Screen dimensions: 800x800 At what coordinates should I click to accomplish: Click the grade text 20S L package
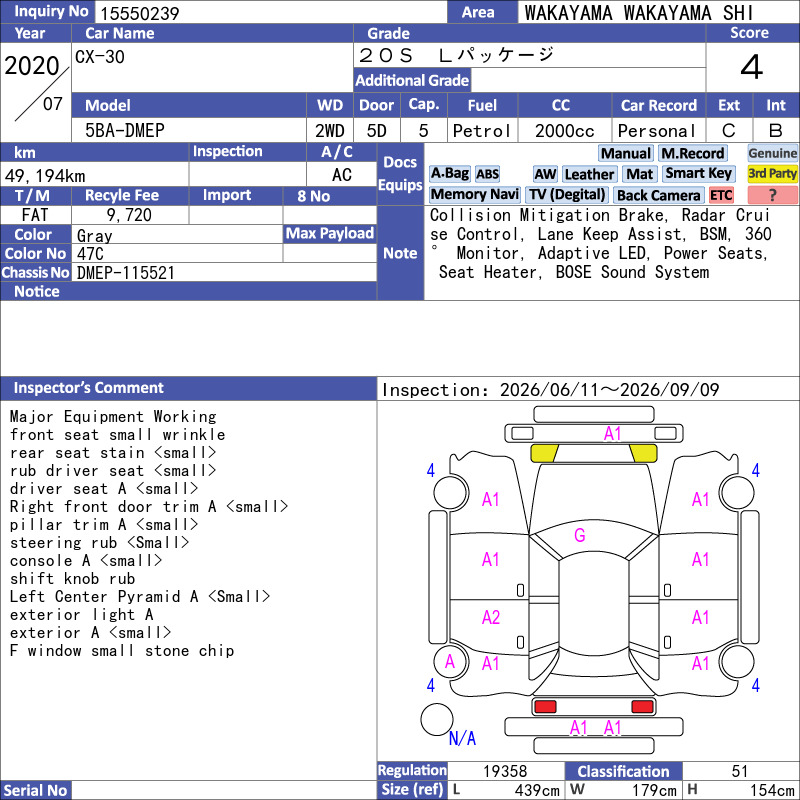pos(456,55)
